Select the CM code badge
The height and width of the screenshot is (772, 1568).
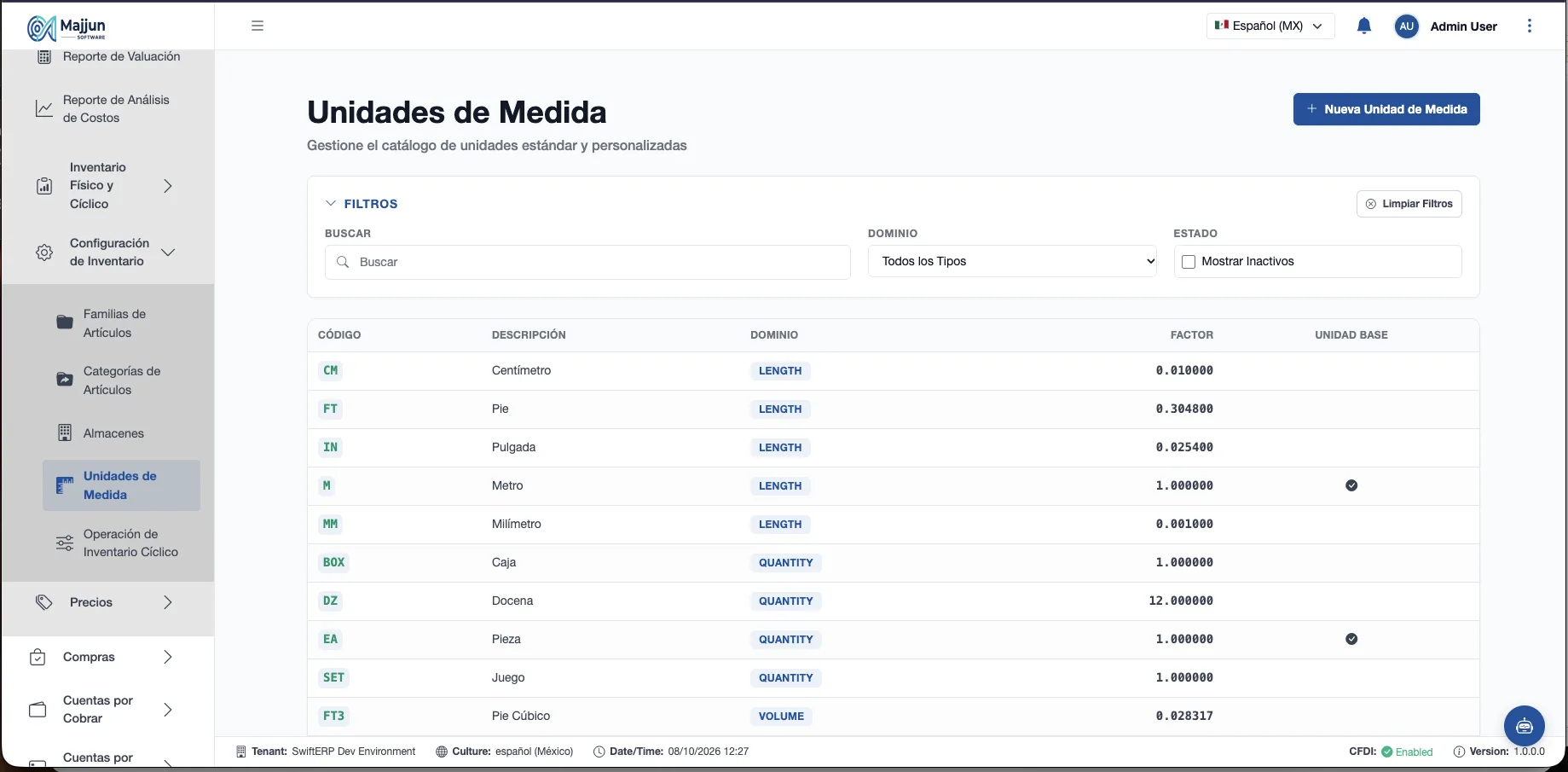click(x=331, y=370)
